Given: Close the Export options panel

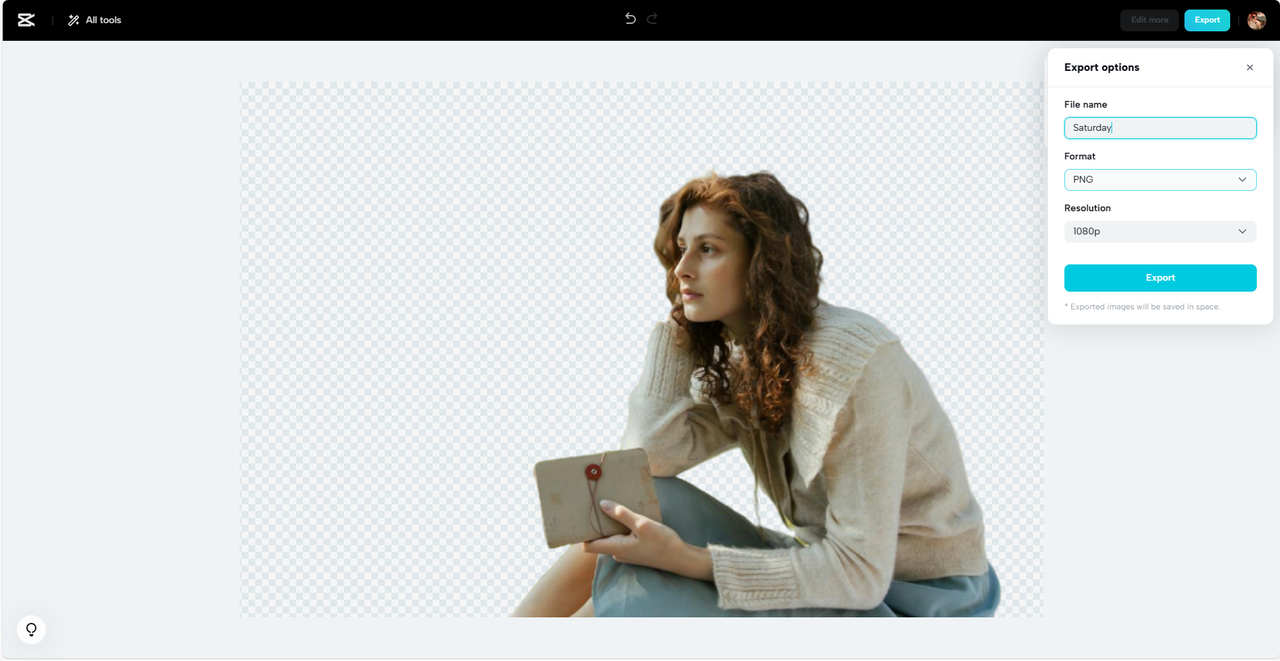Looking at the screenshot, I should (1250, 68).
